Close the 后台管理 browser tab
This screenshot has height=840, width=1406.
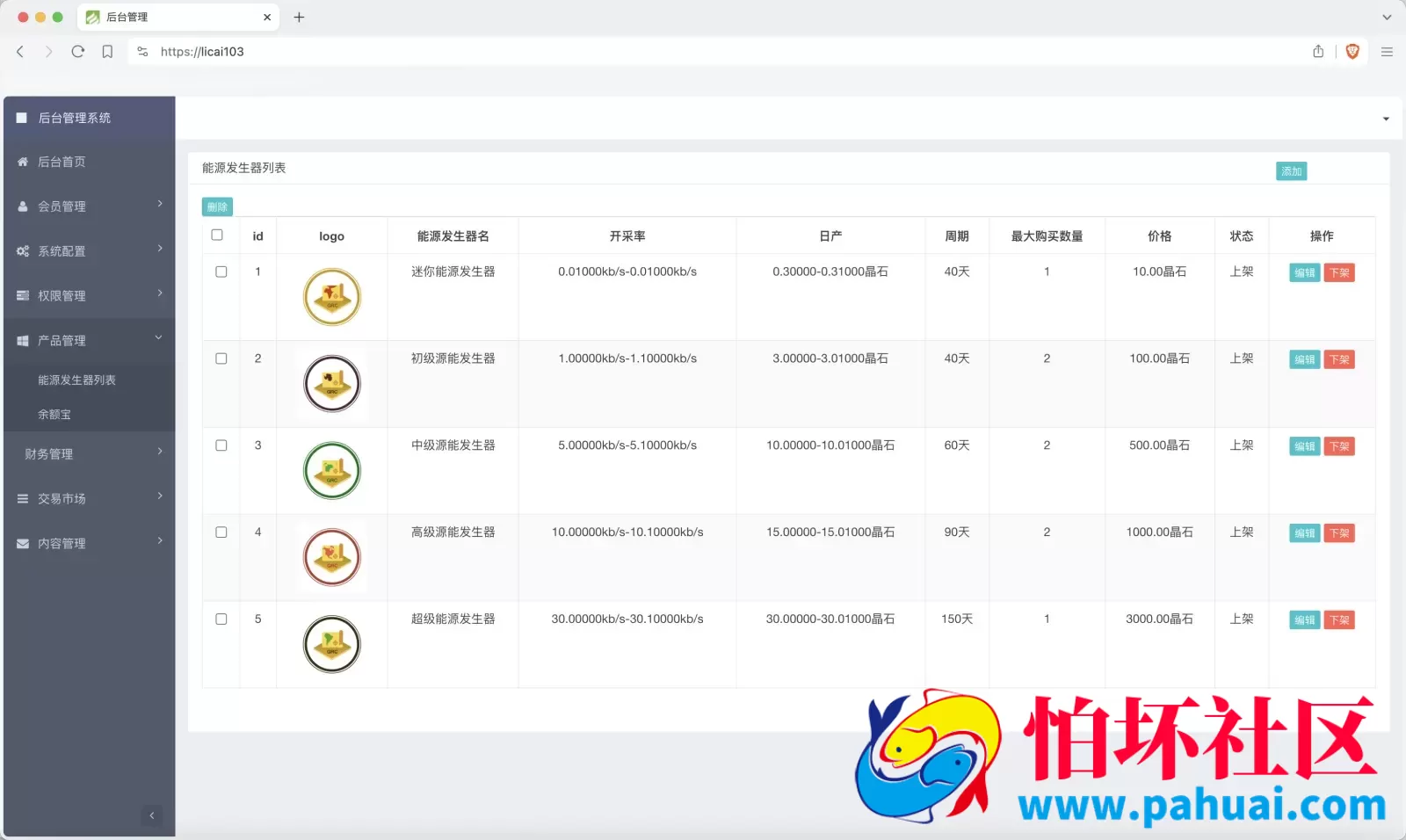click(267, 17)
